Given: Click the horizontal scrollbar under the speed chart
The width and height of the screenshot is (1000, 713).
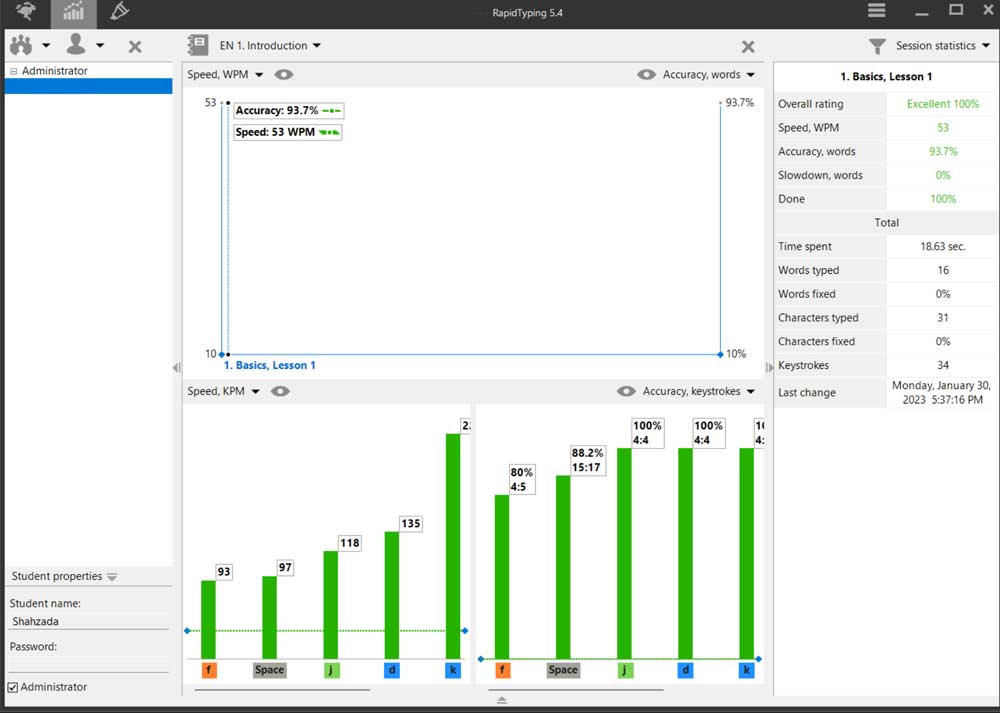Looking at the screenshot, I should click(x=282, y=689).
